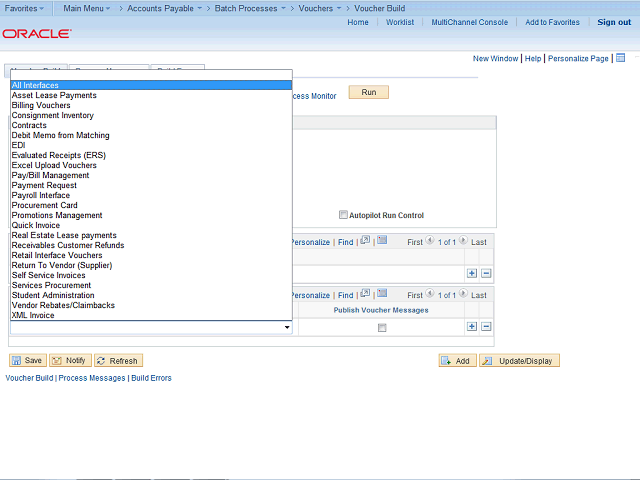This screenshot has width=640, height=480.
Task: Open View All icon in upper grid header
Action: [365, 240]
